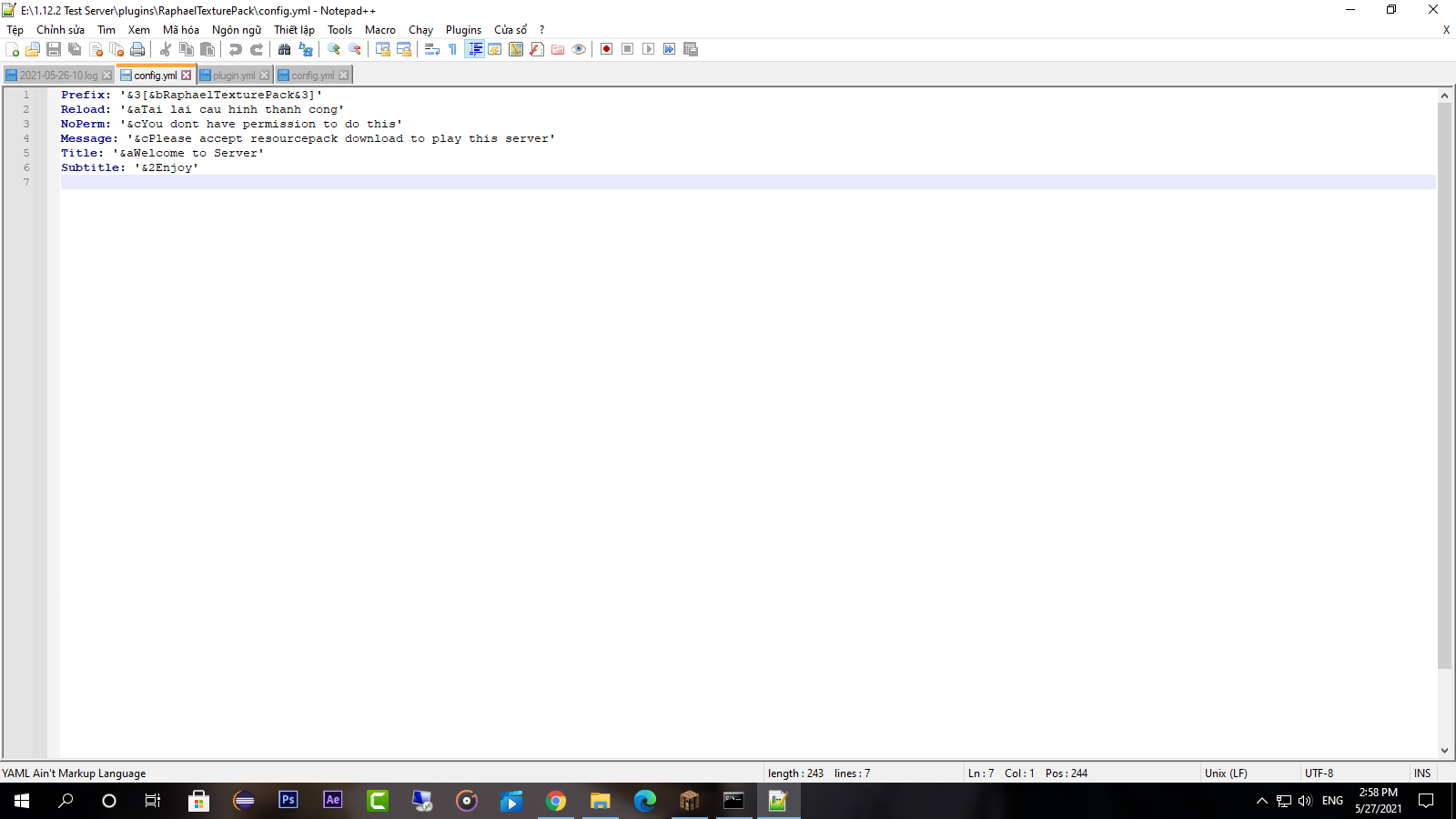Viewport: 1456px width, 819px height.
Task: Open the Thiết lập menu
Action: (295, 30)
